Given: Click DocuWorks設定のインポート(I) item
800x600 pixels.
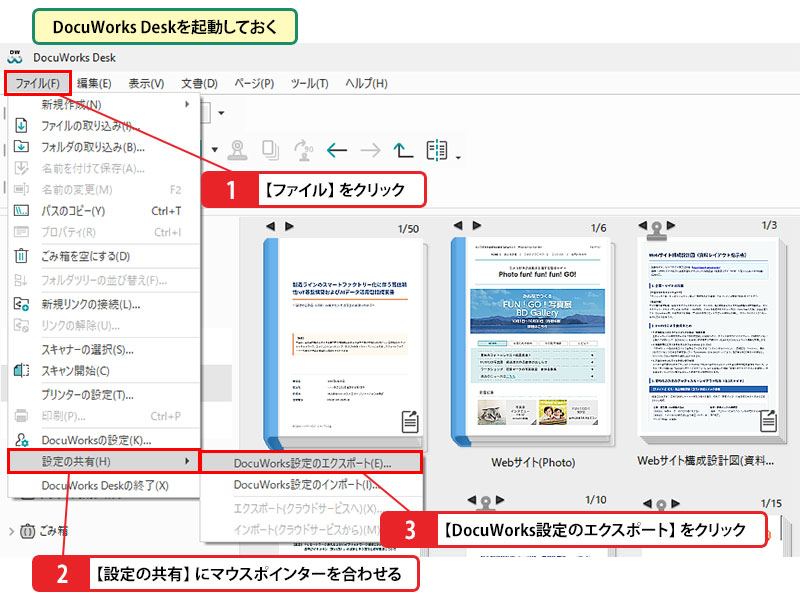Looking at the screenshot, I should 312,485.
